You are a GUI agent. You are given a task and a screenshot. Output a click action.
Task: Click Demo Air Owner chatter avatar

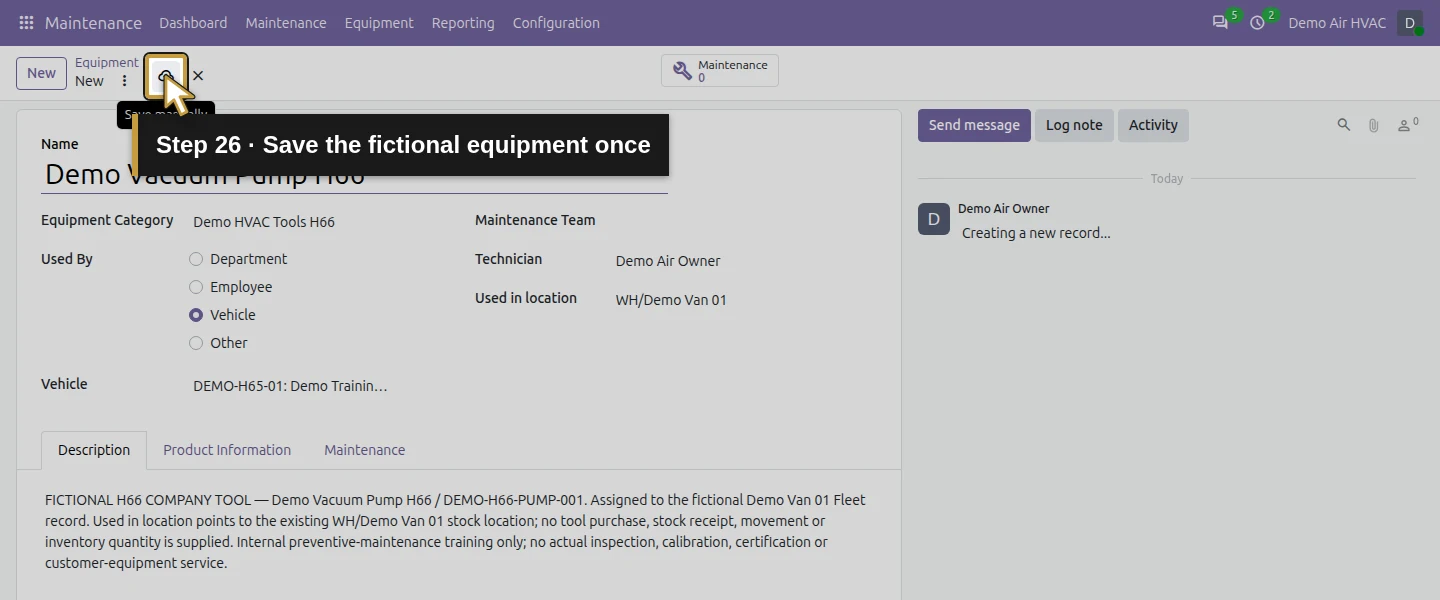point(934,219)
